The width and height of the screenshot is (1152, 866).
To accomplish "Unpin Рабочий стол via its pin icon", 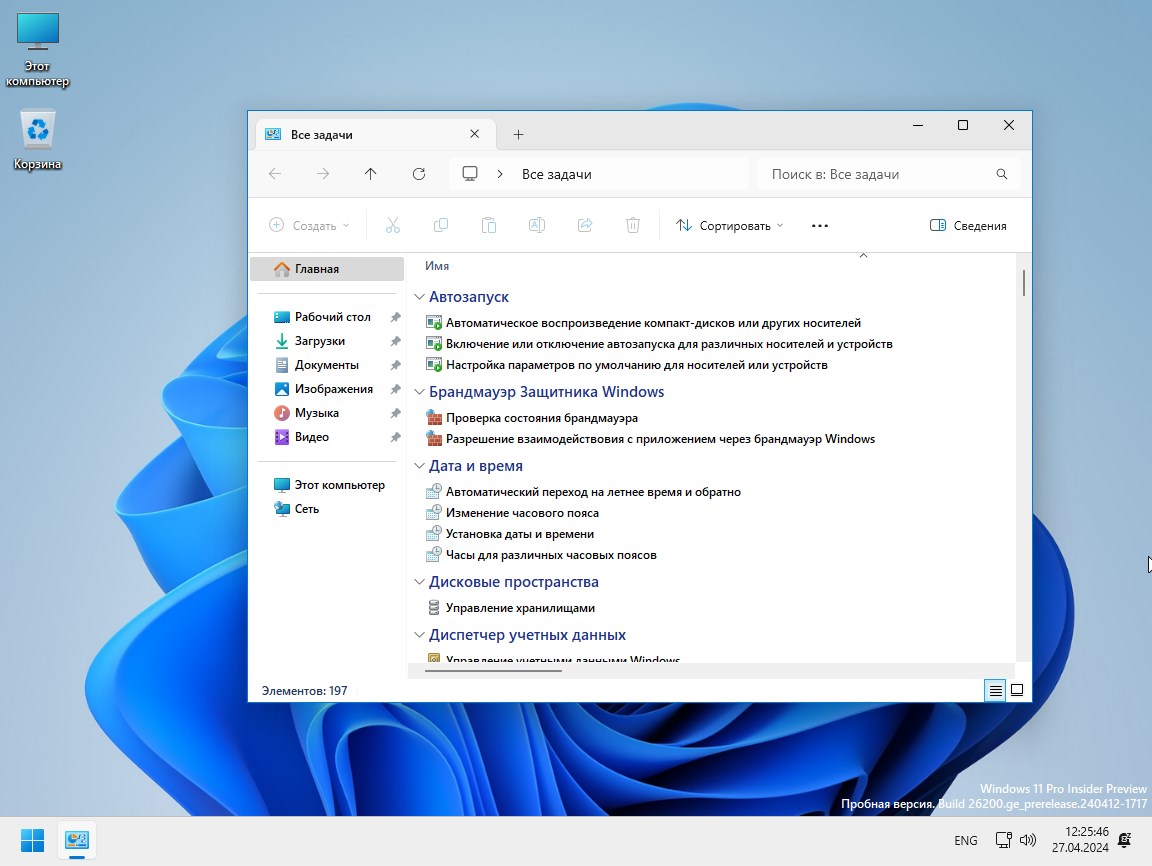I will click(x=395, y=317).
